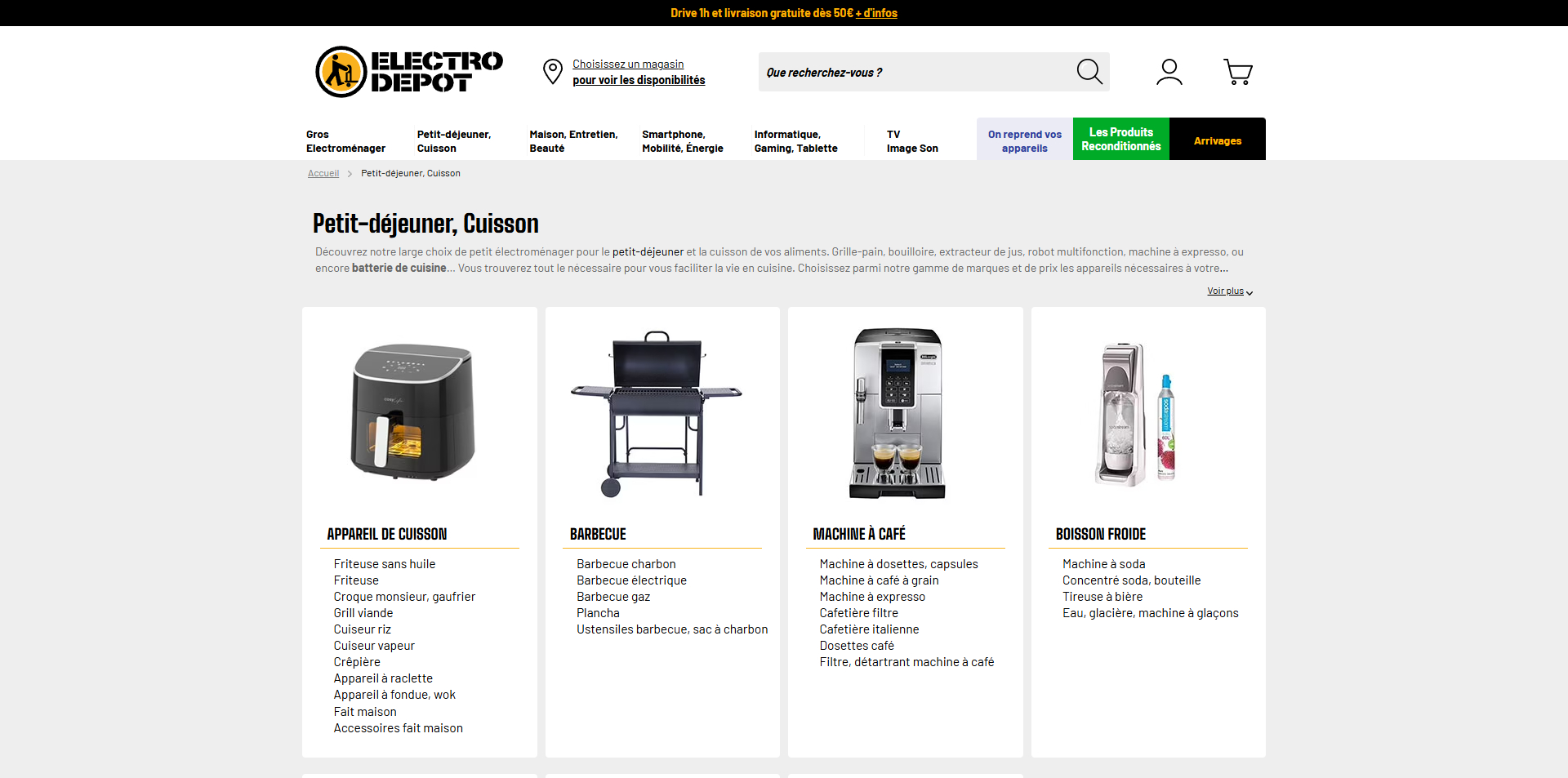1568x778 pixels.
Task: Open Petit-déjeuner, Cuisson menu
Action: (454, 141)
